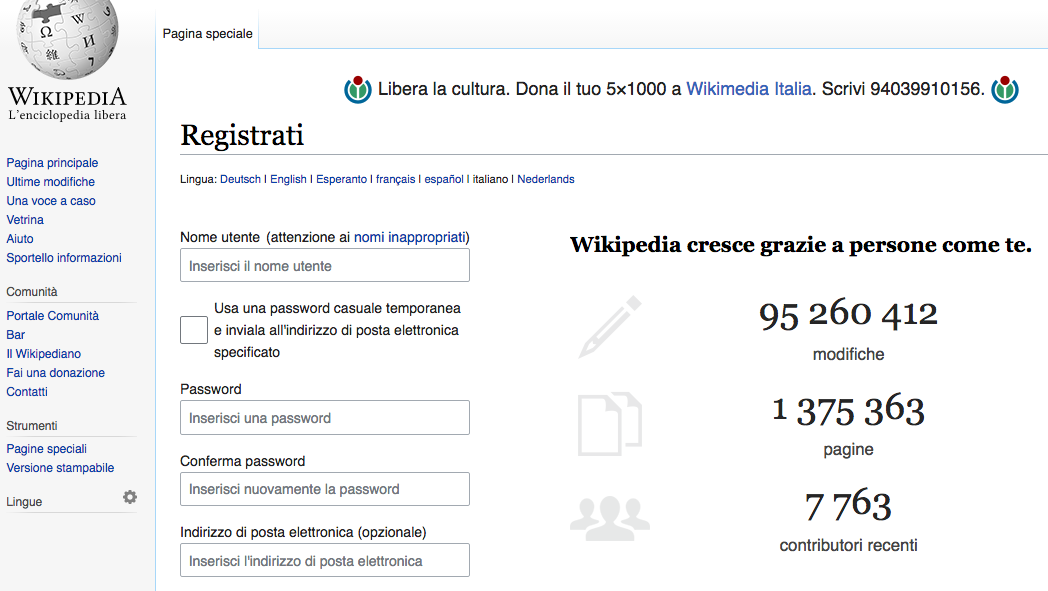Open Il Wikipediano link

(x=43, y=354)
